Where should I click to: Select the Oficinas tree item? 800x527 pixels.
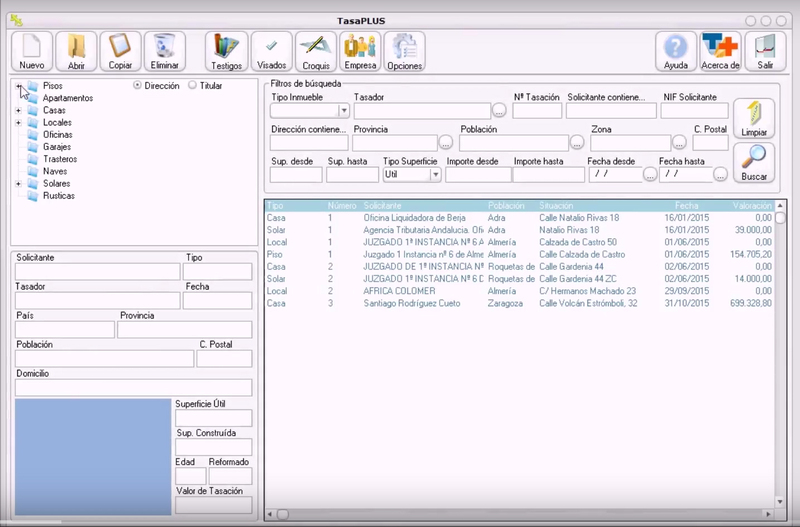click(x=59, y=135)
